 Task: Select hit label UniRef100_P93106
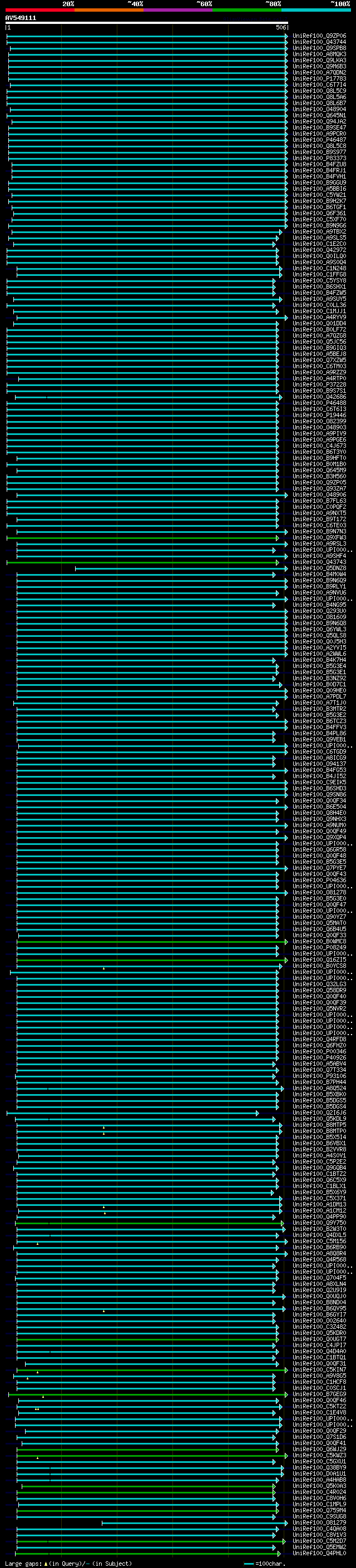319,1076
